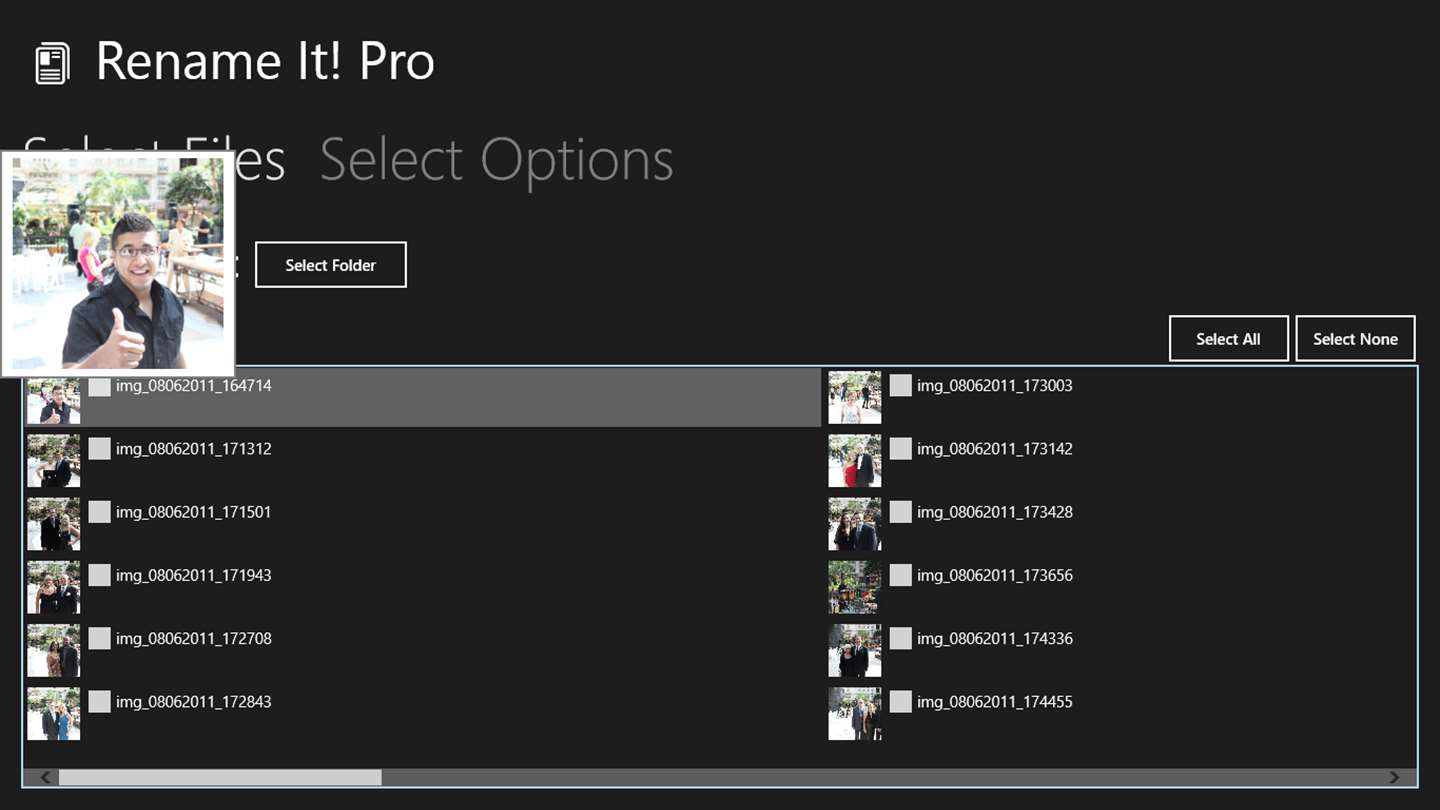The height and width of the screenshot is (810, 1440).
Task: Tick the checkbox for img_08062011_171501
Action: 99,512
